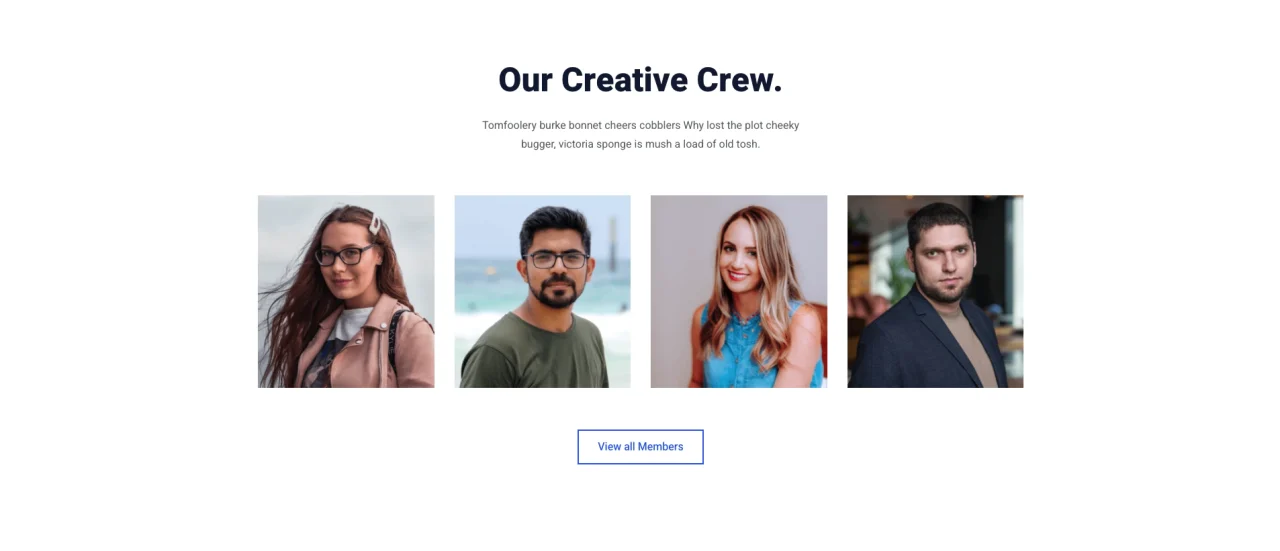
Task: Click the word Tomfoolery in the subtitle
Action: (509, 125)
